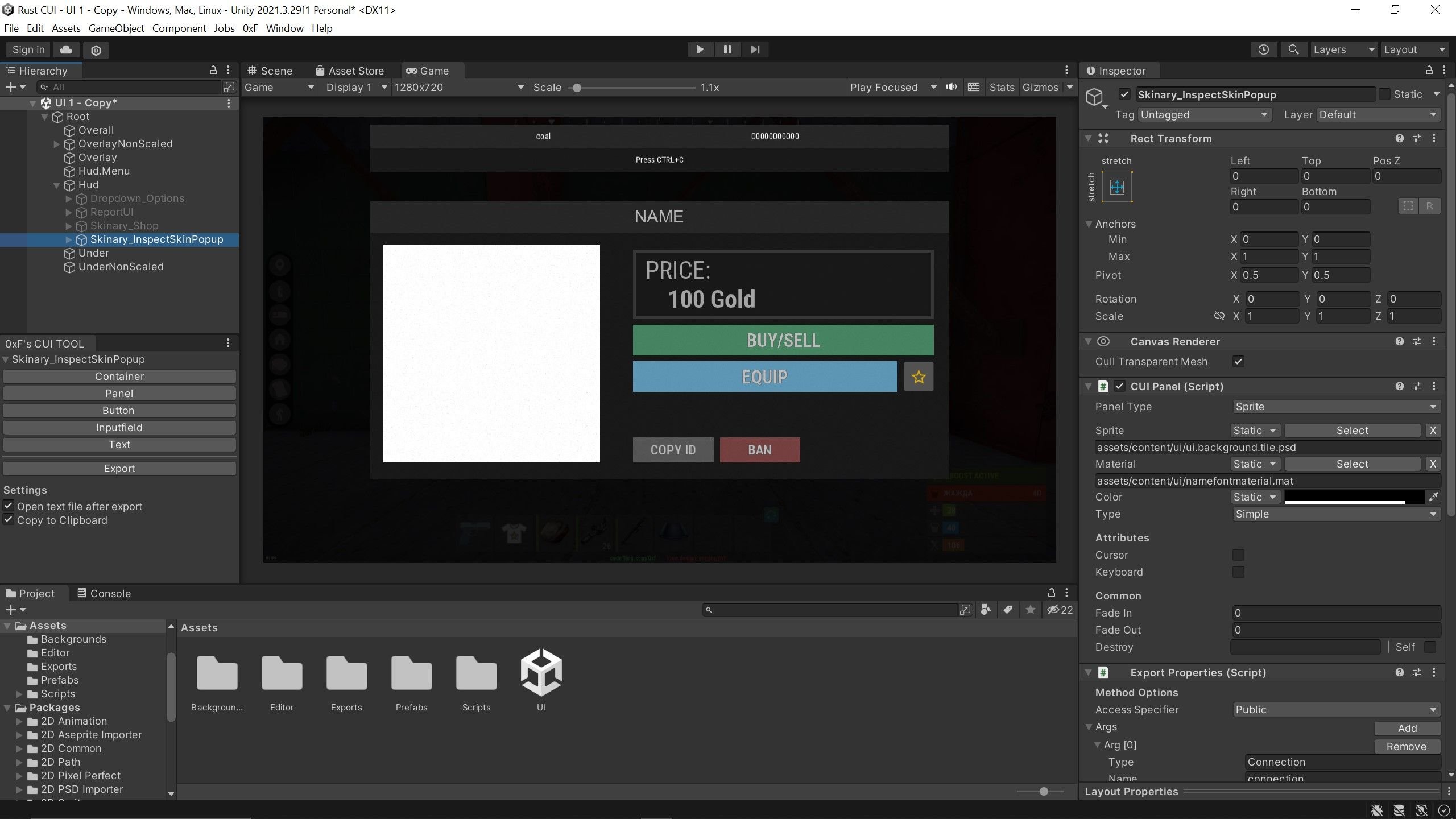Click the favorite star icon beside EQUIP
1456x819 pixels.
[919, 377]
